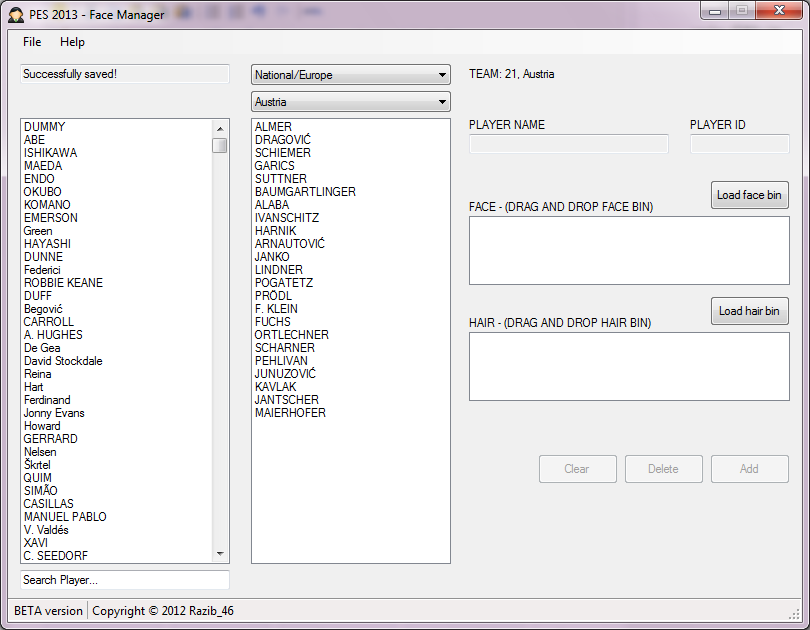Image resolution: width=810 pixels, height=630 pixels.
Task: Select HARNIK in the Austria squad
Action: coord(351,231)
